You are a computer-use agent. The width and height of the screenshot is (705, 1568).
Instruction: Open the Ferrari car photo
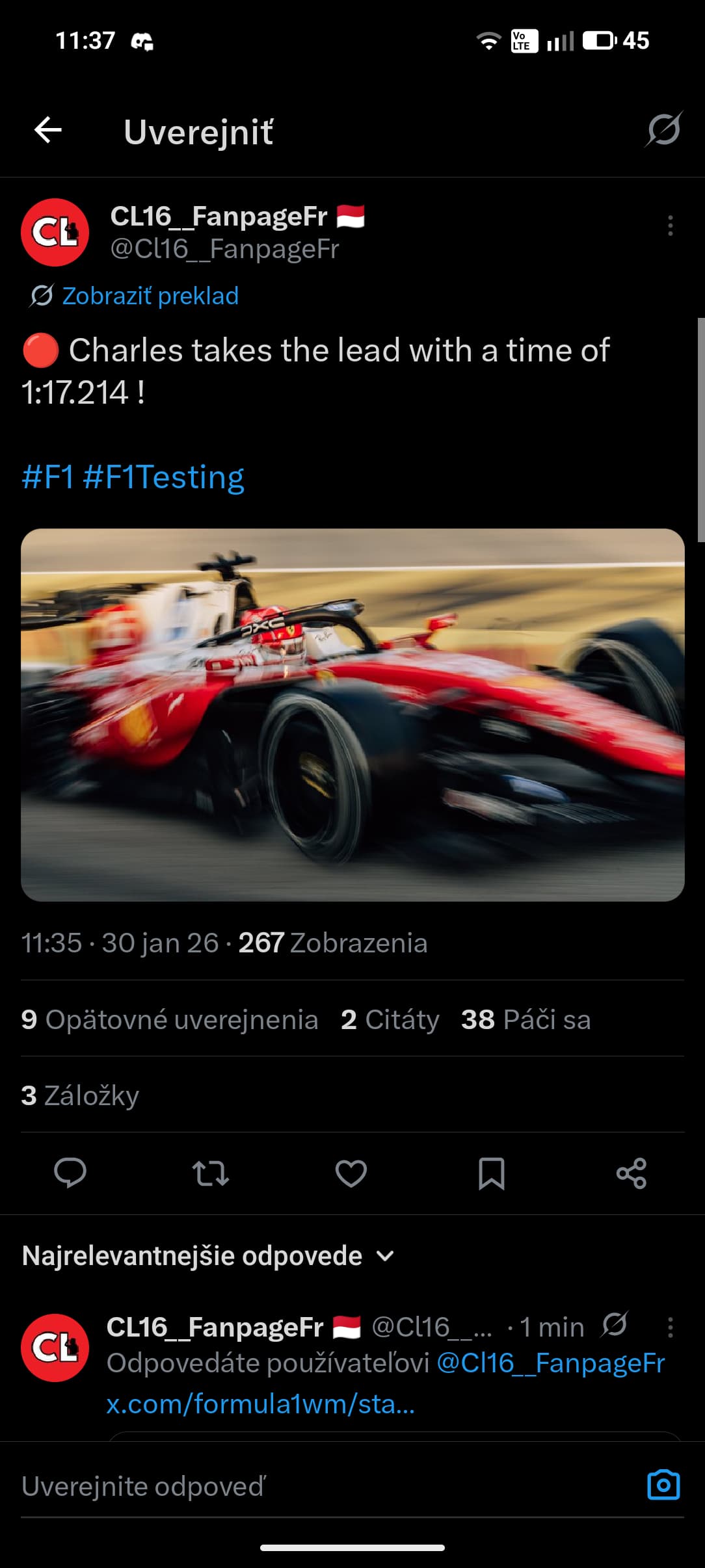tap(352, 714)
